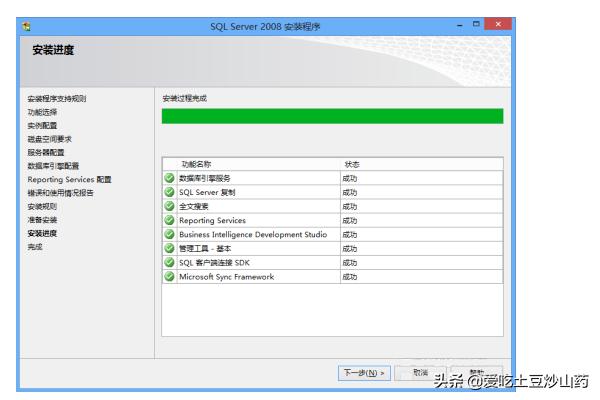Select the 数据库引擎配置 step in sidebar
Screen dimensions: 600x400
tap(53, 166)
